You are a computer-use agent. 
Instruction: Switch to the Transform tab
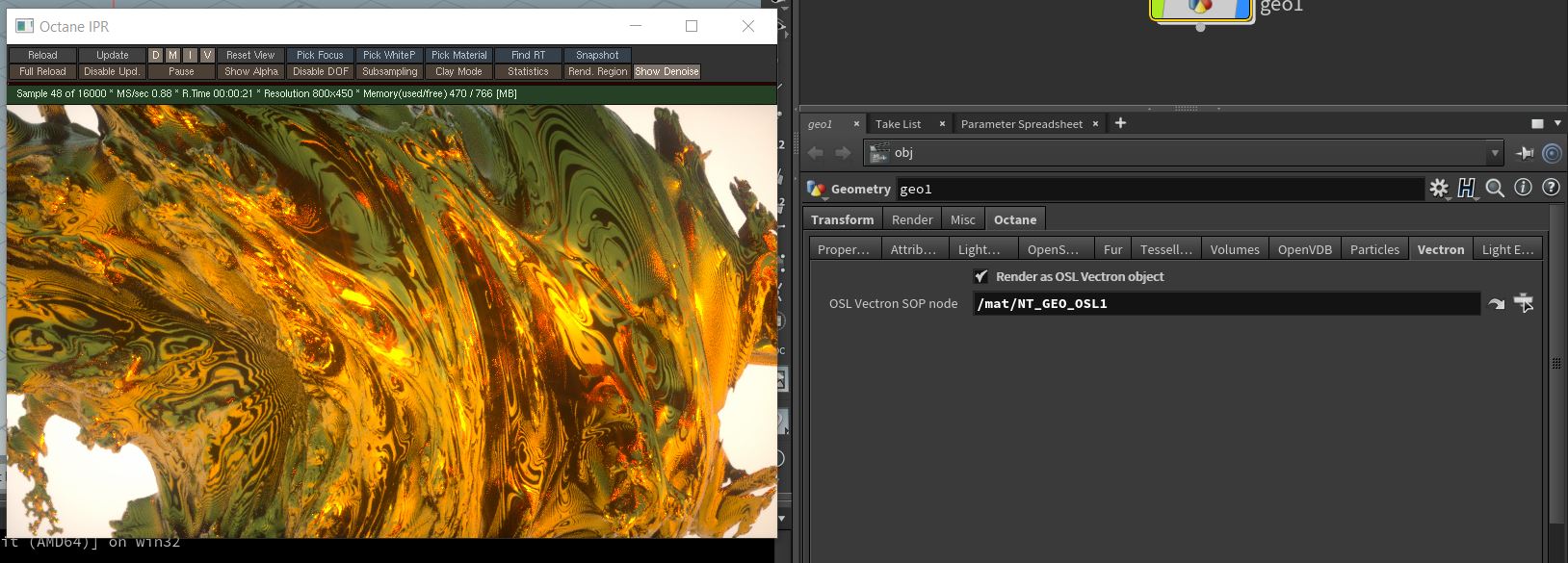(x=843, y=219)
